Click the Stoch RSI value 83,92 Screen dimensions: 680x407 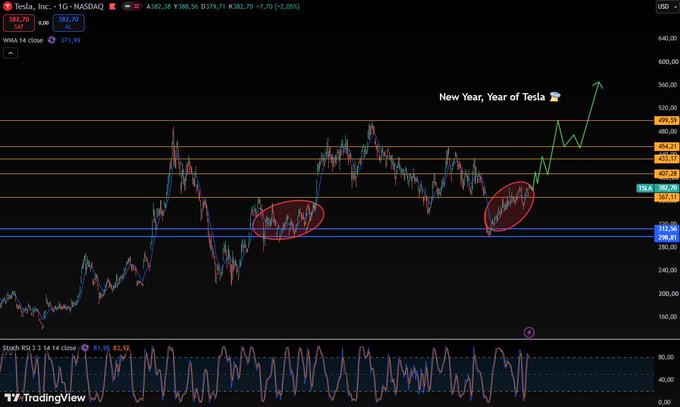pyautogui.click(x=121, y=348)
